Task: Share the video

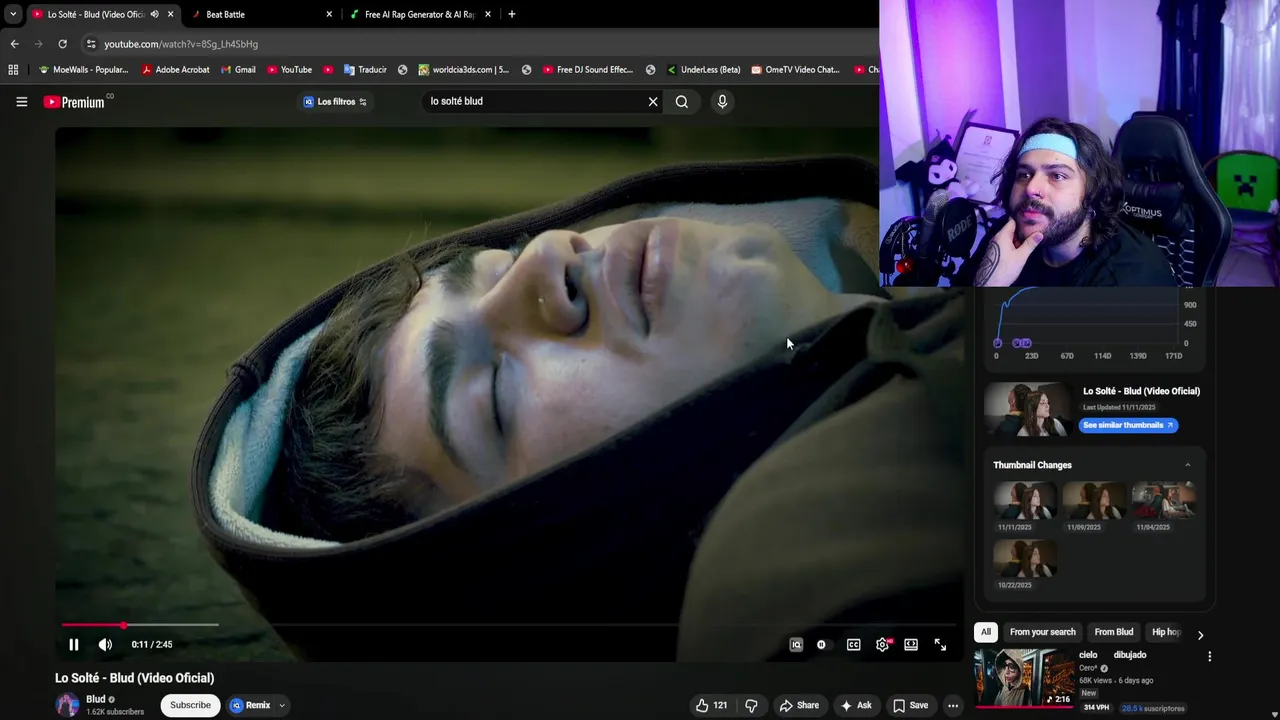Action: (x=799, y=705)
